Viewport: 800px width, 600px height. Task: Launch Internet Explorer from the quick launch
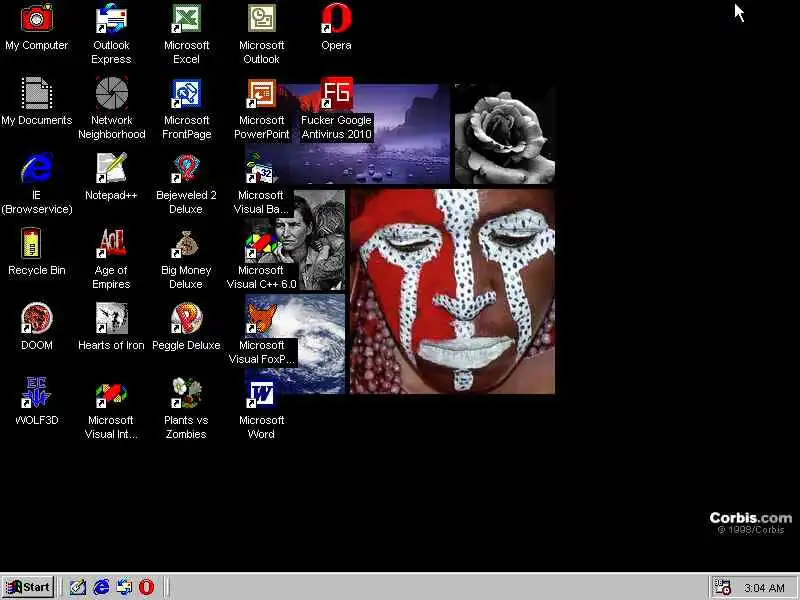pos(101,587)
